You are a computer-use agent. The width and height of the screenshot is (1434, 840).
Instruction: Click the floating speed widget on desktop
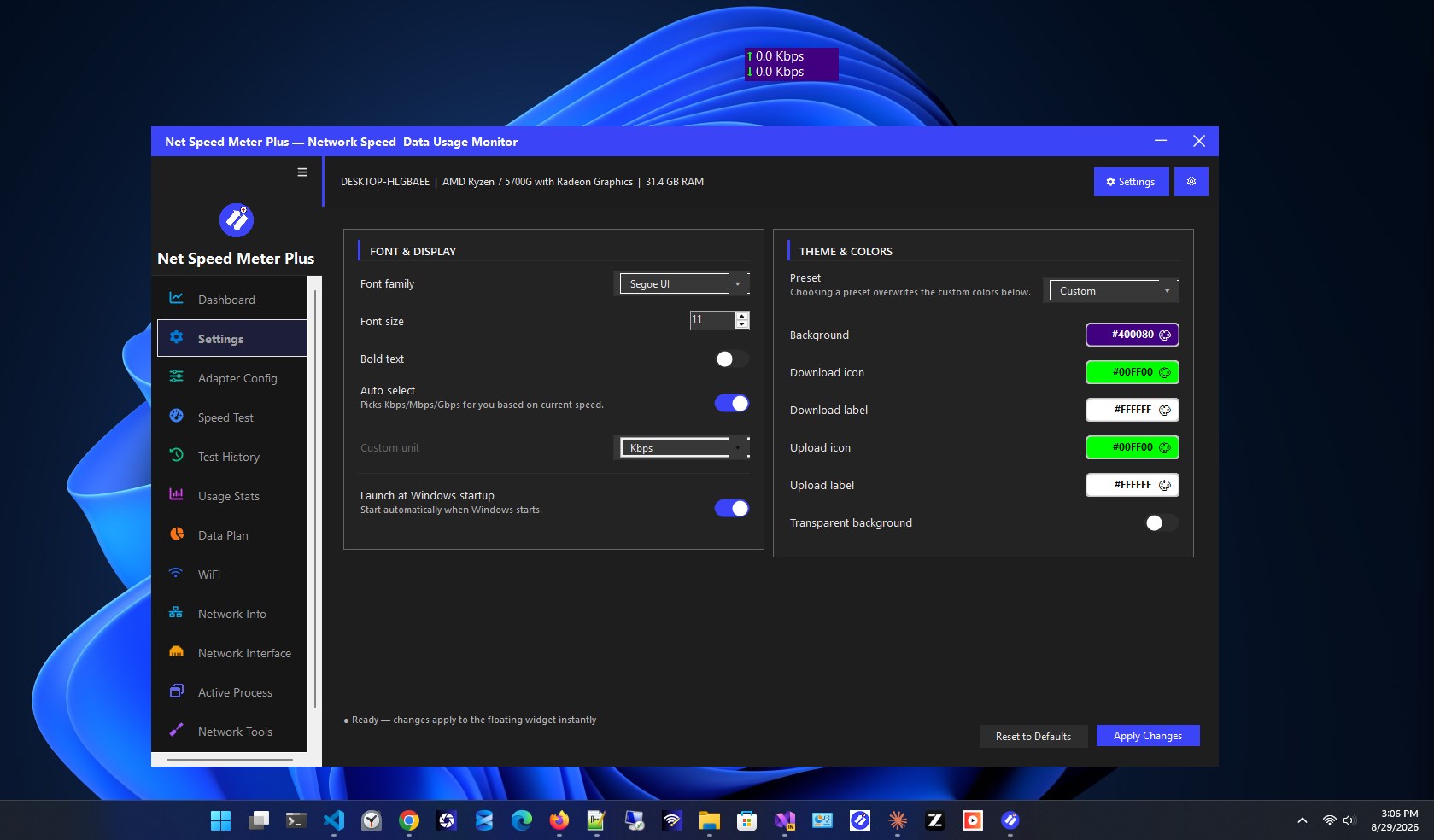791,64
